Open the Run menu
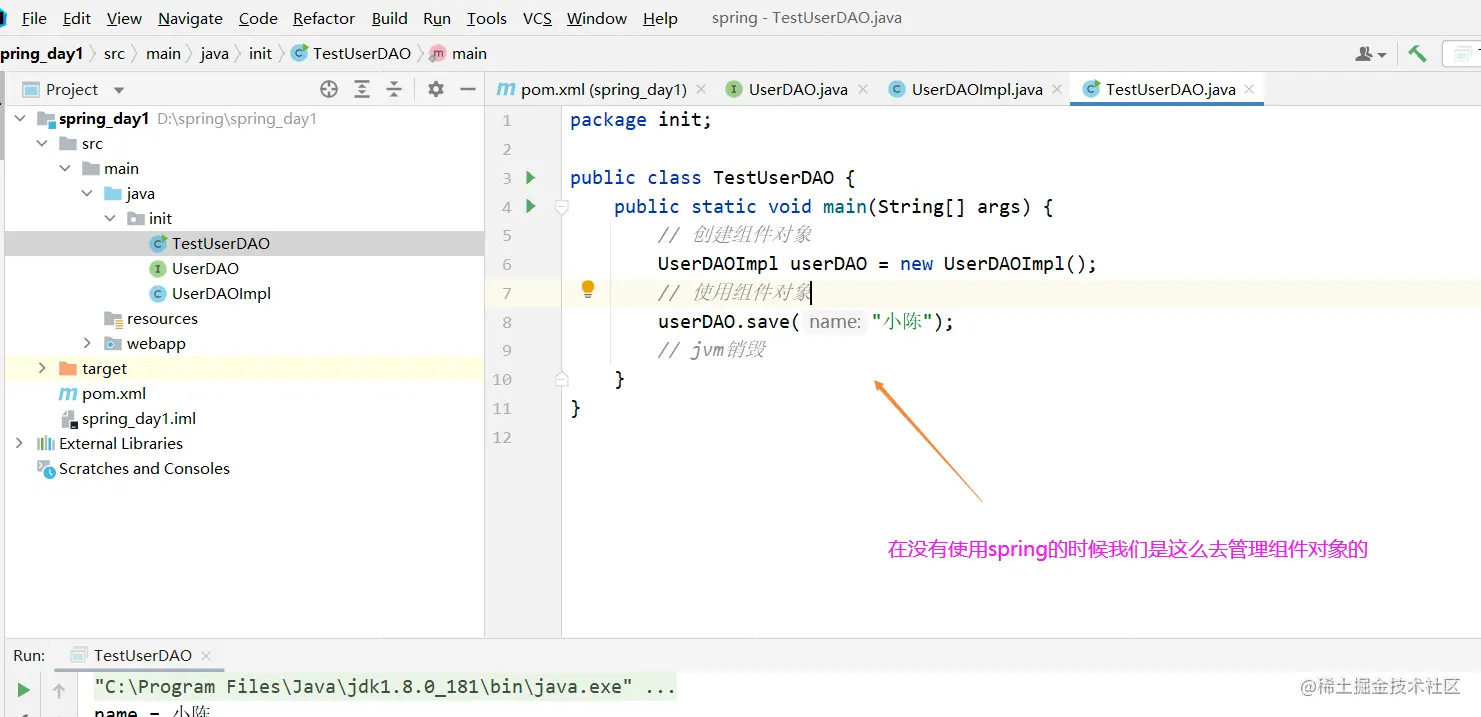 [437, 18]
